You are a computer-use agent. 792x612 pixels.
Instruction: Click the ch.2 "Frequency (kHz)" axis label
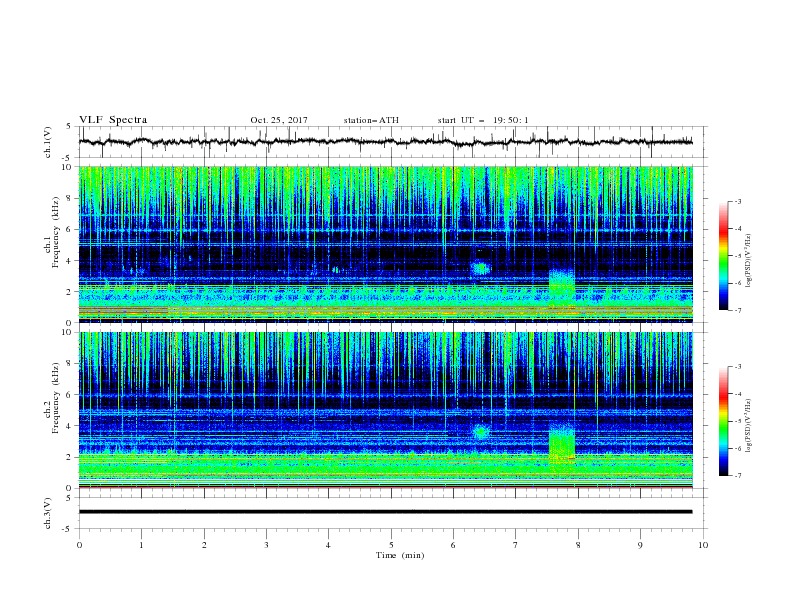(56, 398)
